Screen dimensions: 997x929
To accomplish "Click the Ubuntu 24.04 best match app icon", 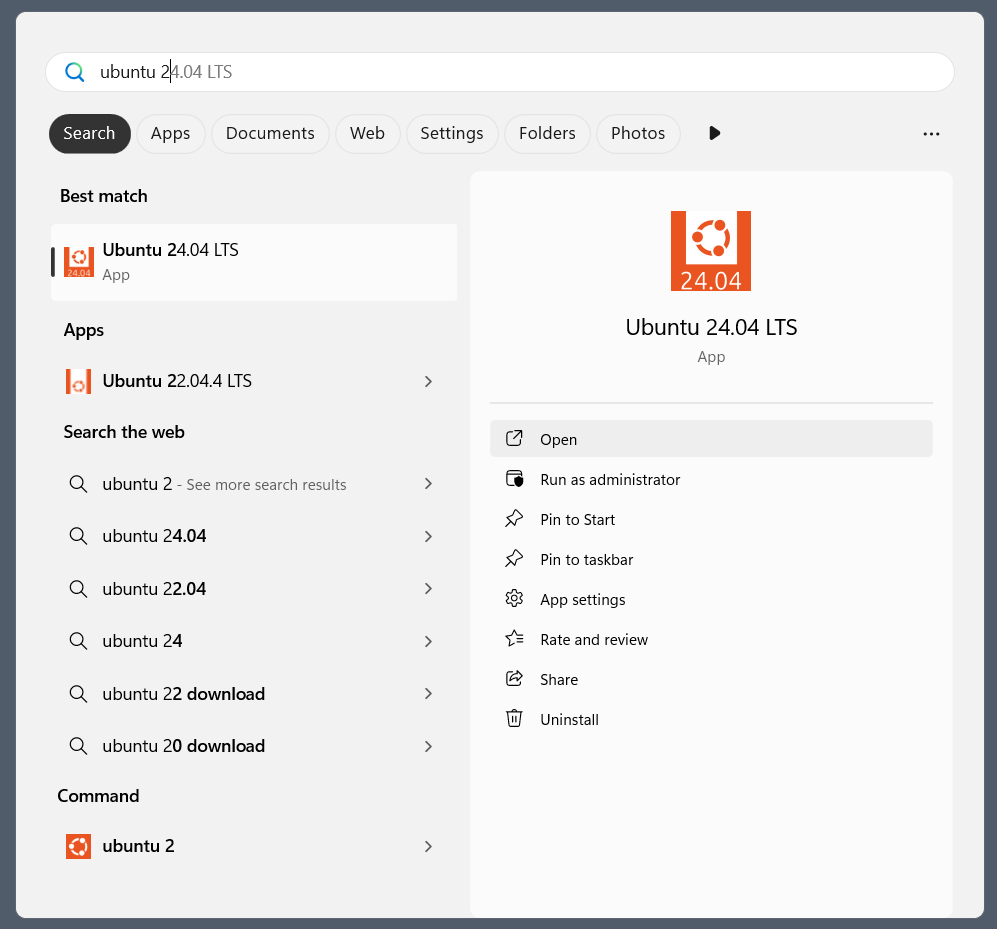I will (79, 262).
